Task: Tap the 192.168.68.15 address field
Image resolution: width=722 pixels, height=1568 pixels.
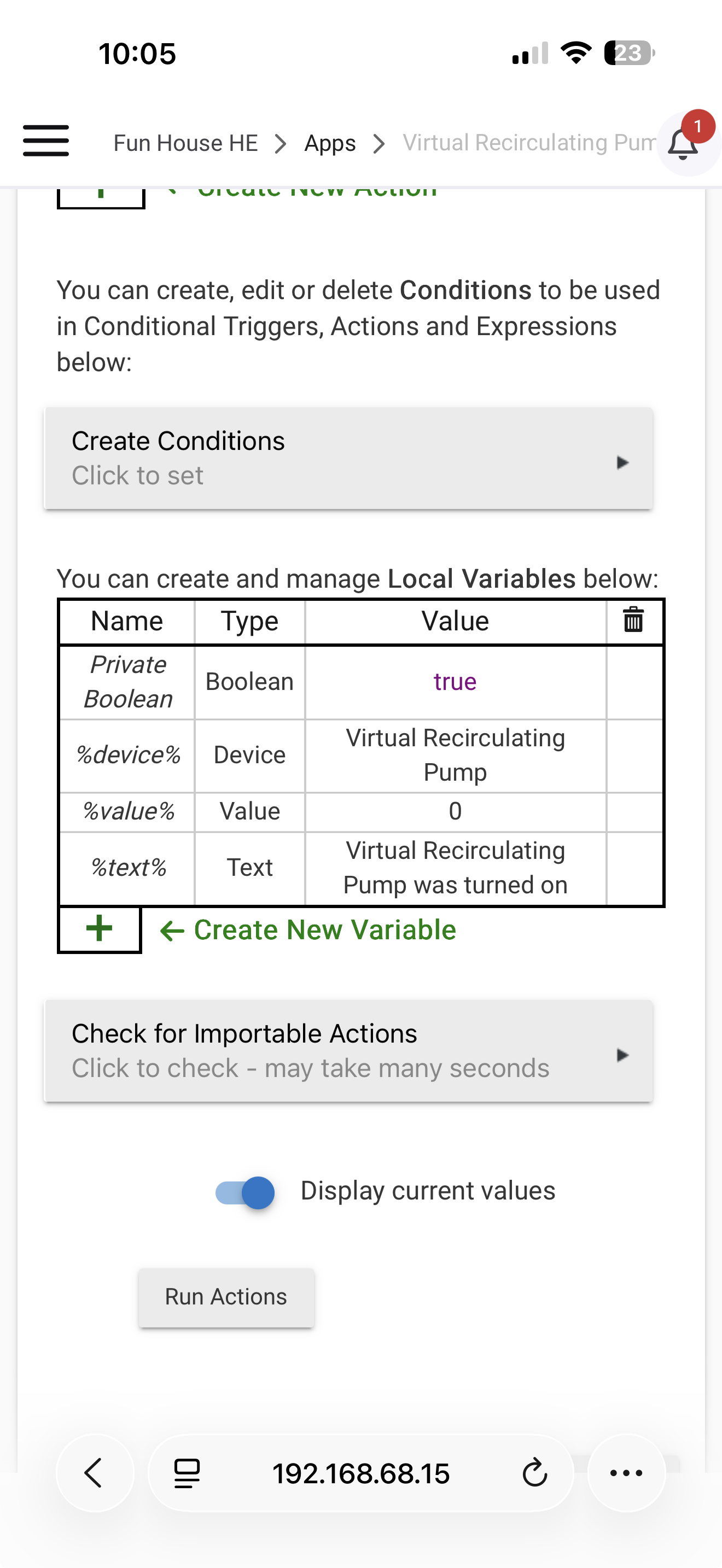Action: tap(360, 1472)
